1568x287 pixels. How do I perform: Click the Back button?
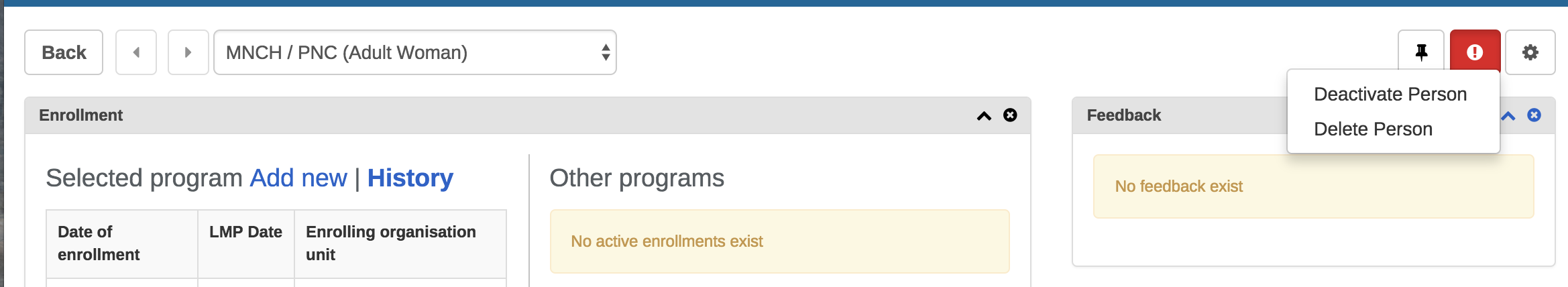point(64,52)
